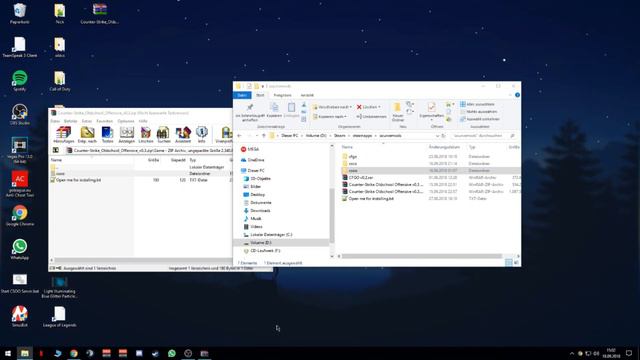The width and height of the screenshot is (640, 360).
Task: Click WinRAR's Hinzufügen toolbar icon
Action: 64,134
